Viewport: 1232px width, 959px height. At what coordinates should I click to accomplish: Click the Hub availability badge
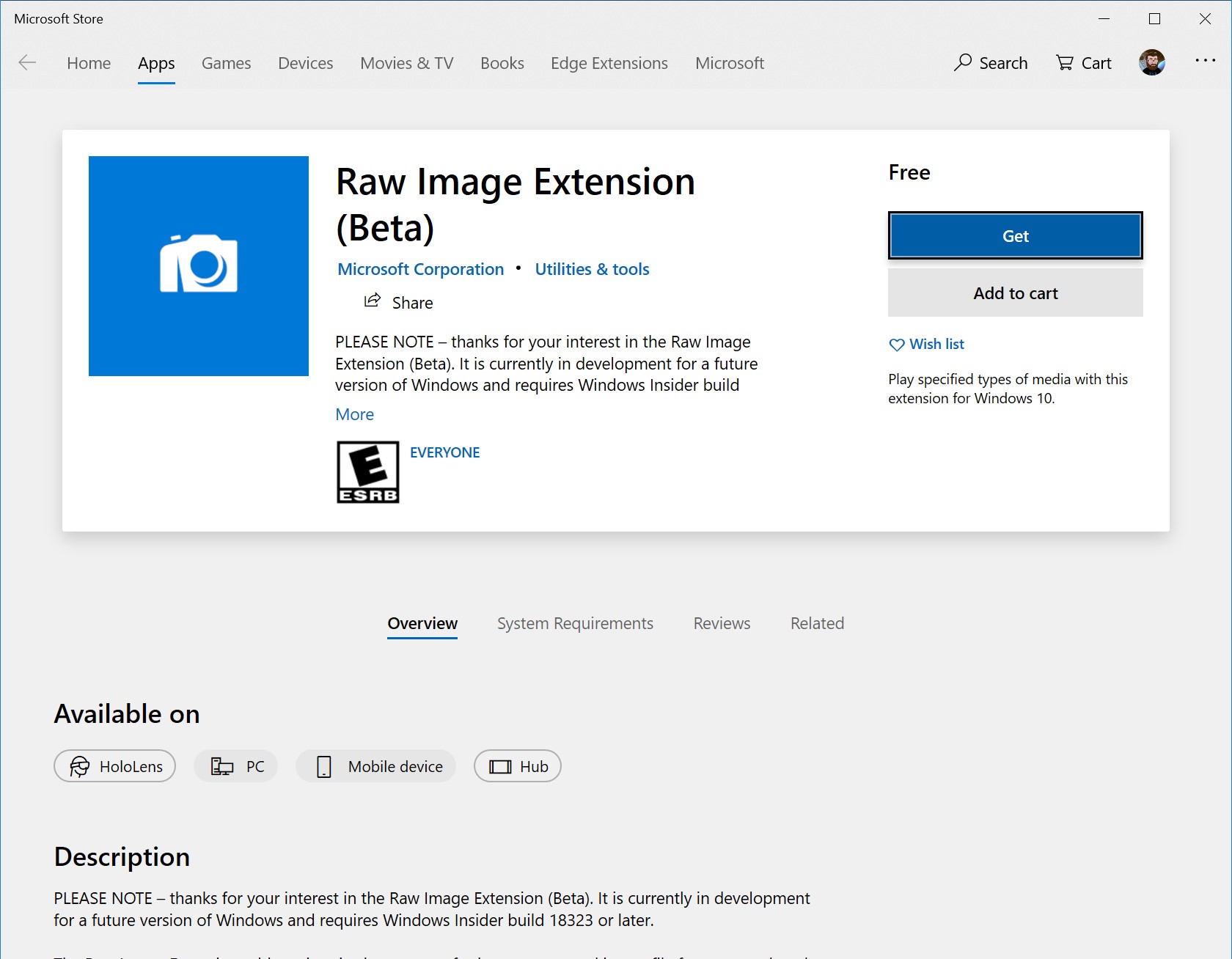point(517,766)
